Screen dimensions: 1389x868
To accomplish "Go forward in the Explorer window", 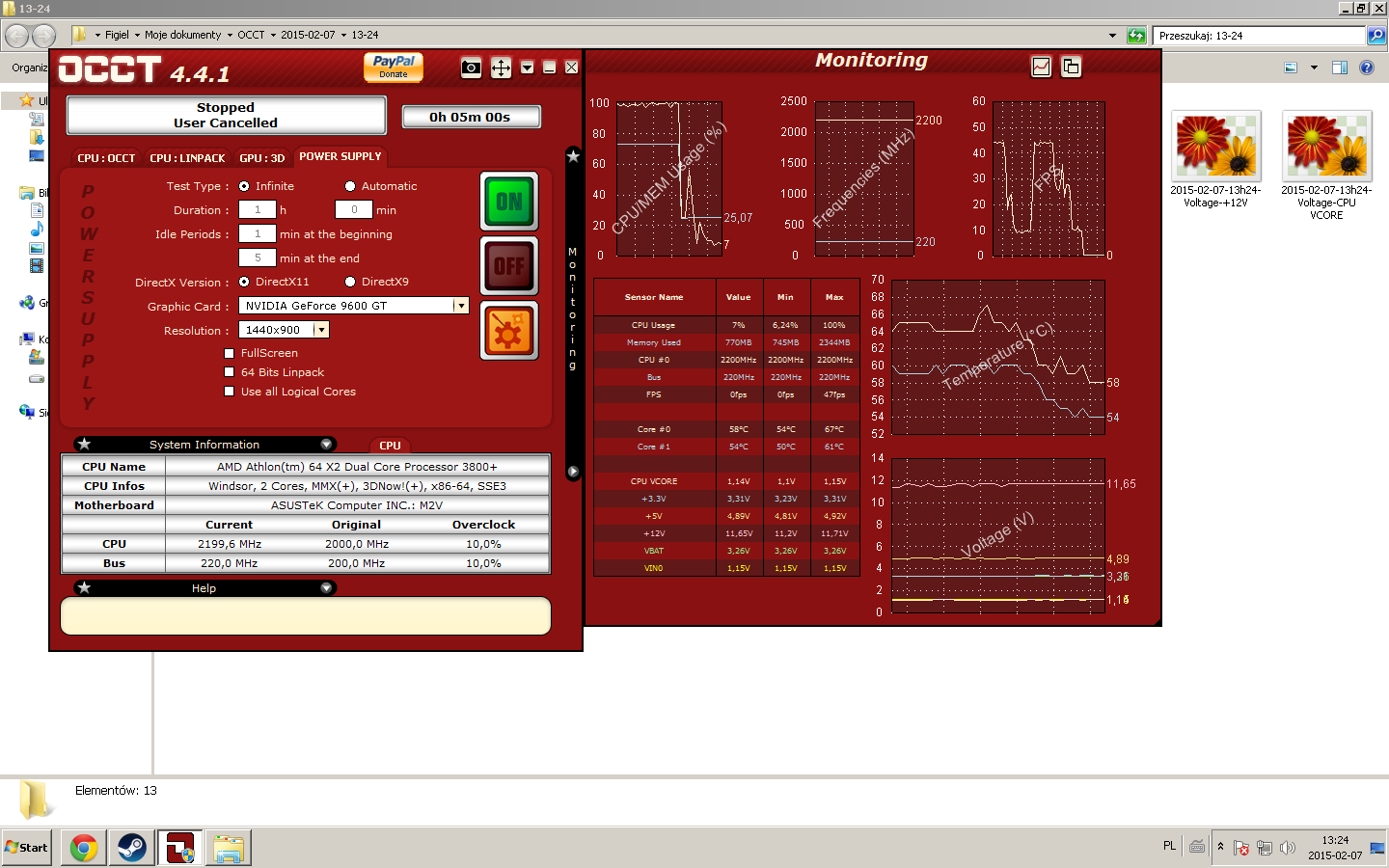I will click(44, 36).
